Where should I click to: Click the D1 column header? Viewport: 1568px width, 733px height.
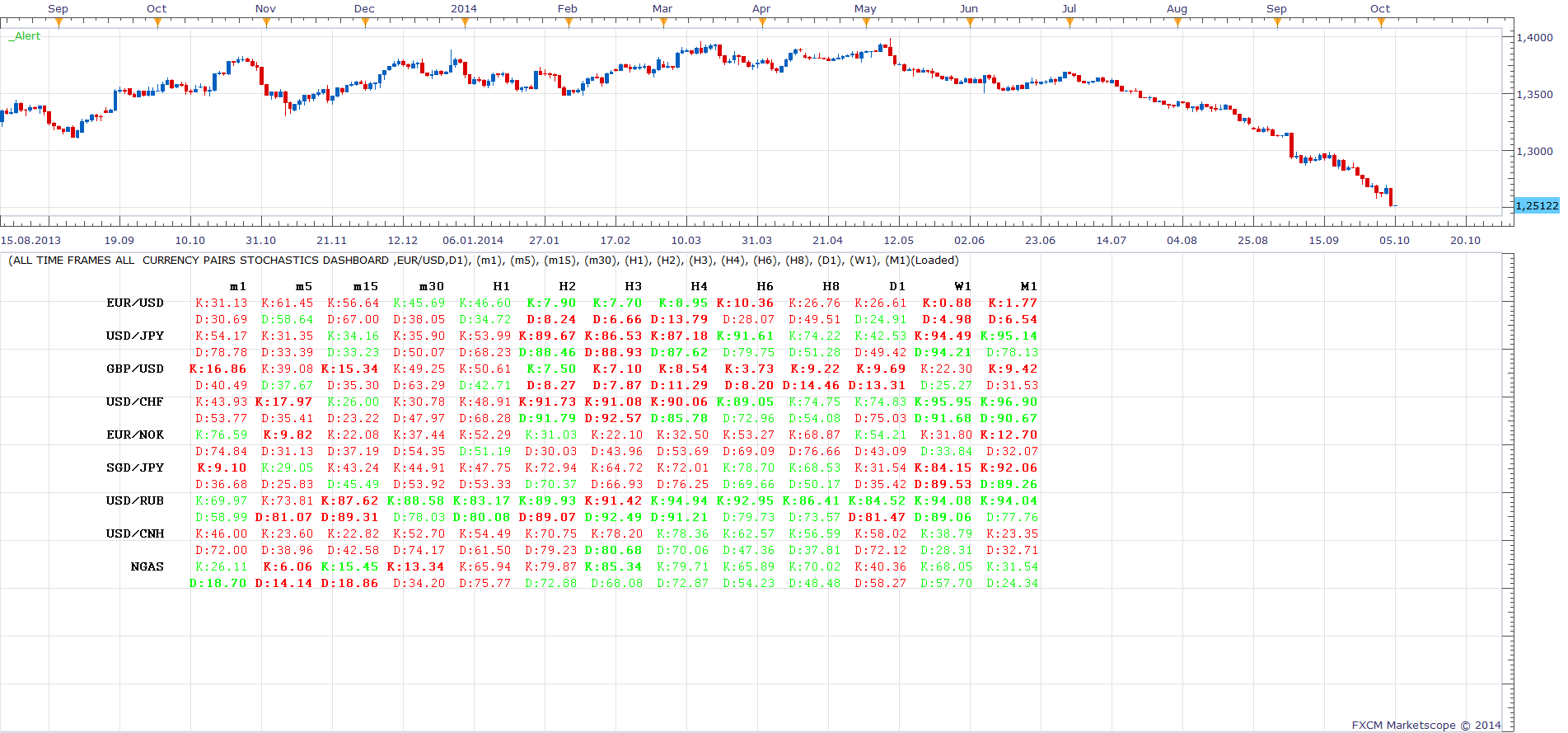coord(897,286)
